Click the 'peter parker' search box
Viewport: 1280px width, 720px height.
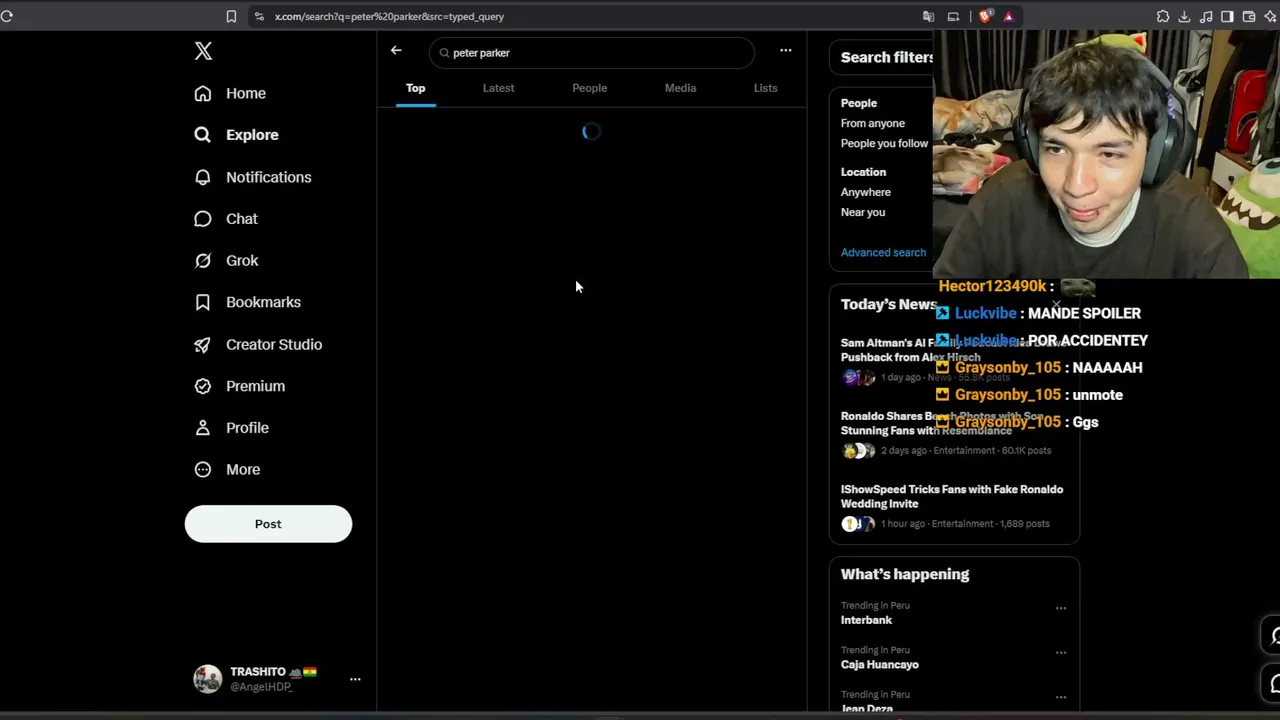tap(592, 52)
